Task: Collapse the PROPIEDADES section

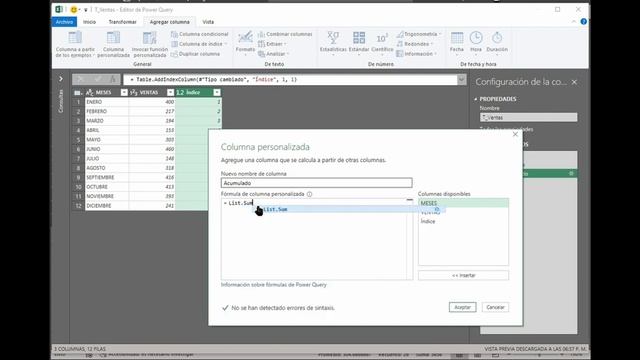Action: pos(476,99)
